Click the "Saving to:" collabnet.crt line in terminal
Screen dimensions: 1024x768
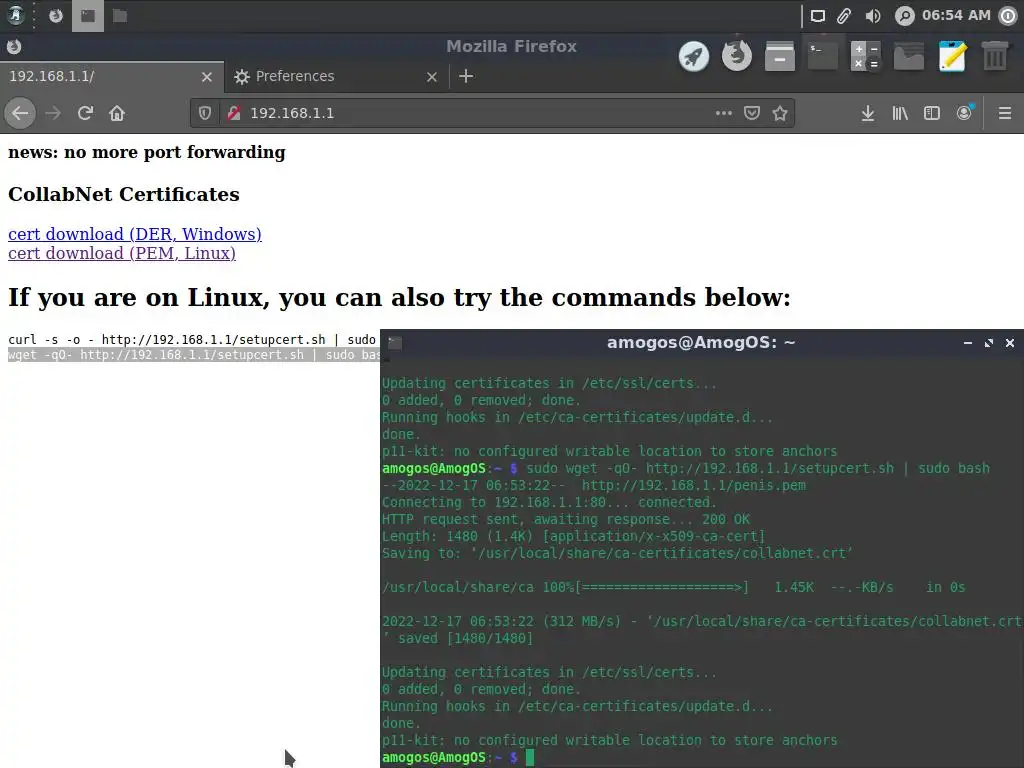pyautogui.click(x=617, y=553)
